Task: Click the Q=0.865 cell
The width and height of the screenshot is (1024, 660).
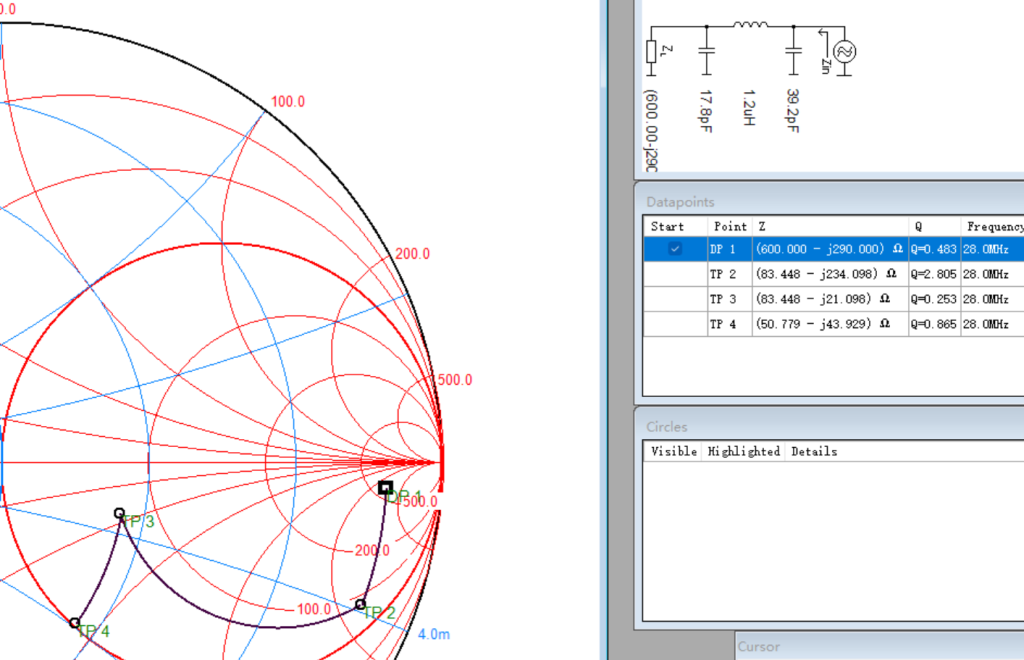Action: coord(934,324)
